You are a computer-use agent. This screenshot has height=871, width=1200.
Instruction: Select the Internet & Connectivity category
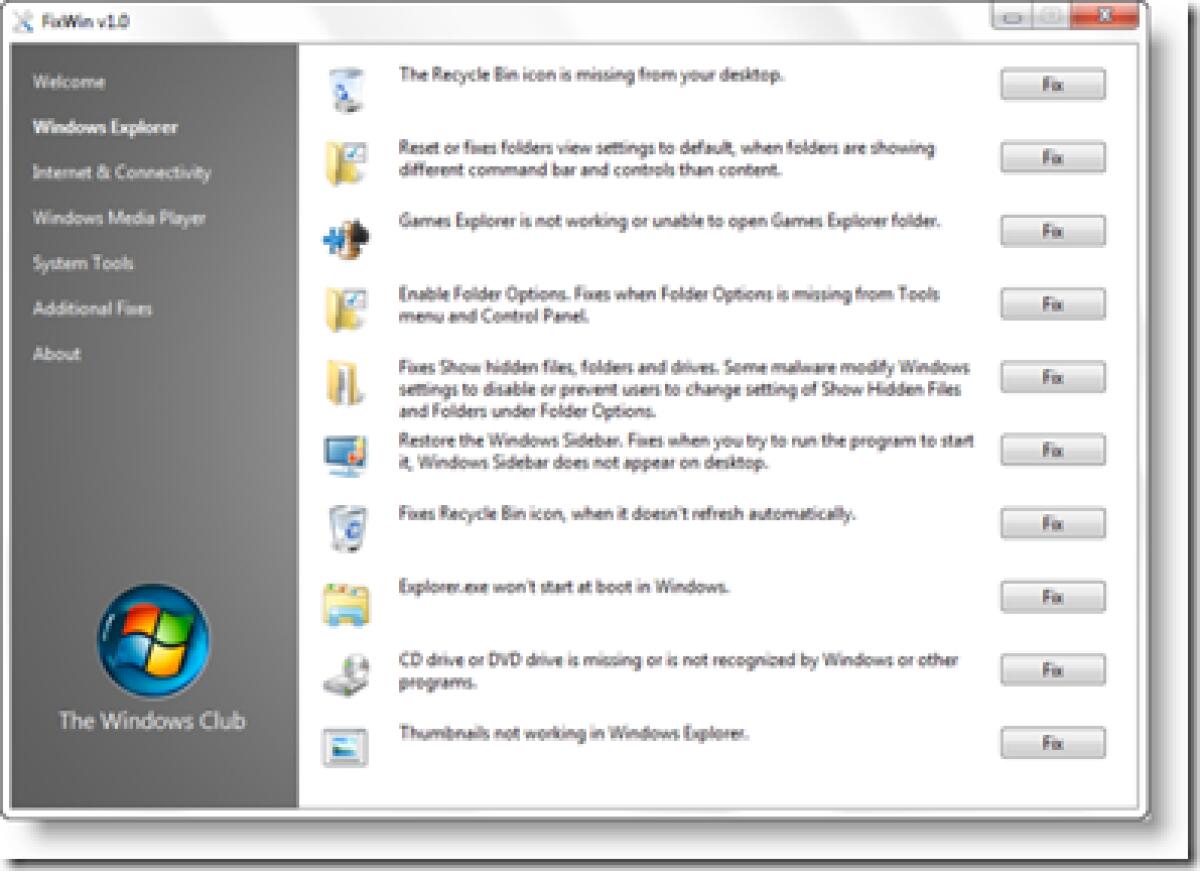tap(121, 173)
